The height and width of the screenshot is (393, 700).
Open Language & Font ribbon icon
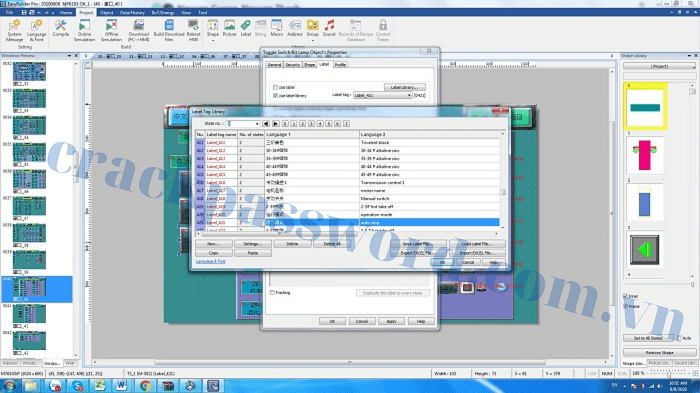[37, 30]
